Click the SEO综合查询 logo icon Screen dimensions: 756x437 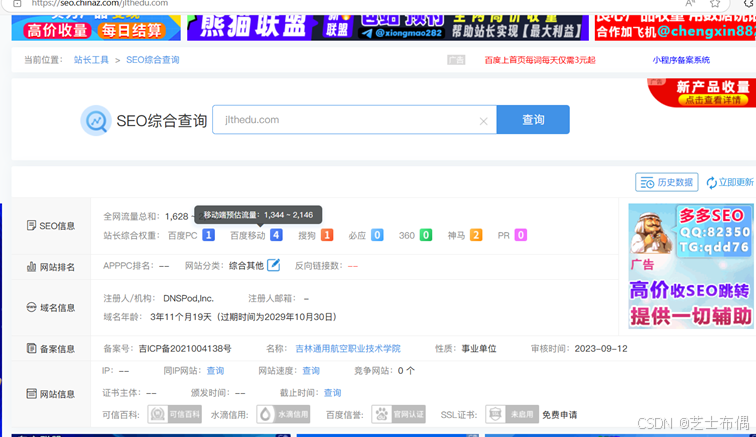pos(95,121)
